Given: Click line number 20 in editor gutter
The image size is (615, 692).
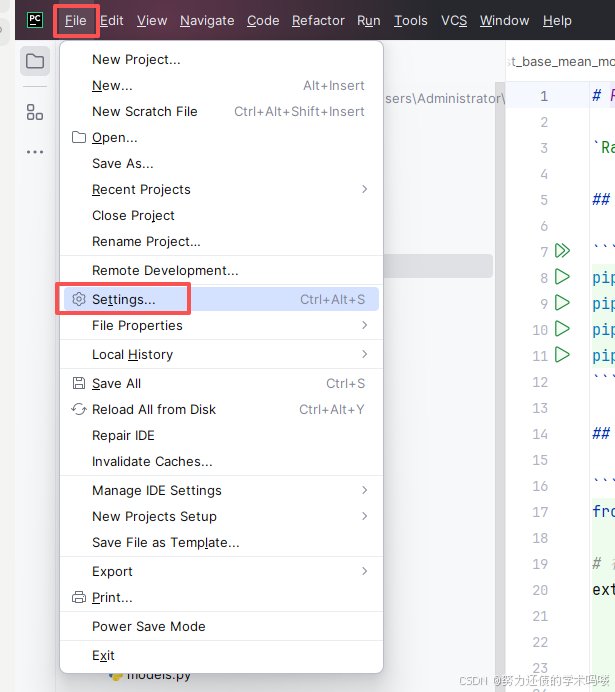Looking at the screenshot, I should pos(540,590).
